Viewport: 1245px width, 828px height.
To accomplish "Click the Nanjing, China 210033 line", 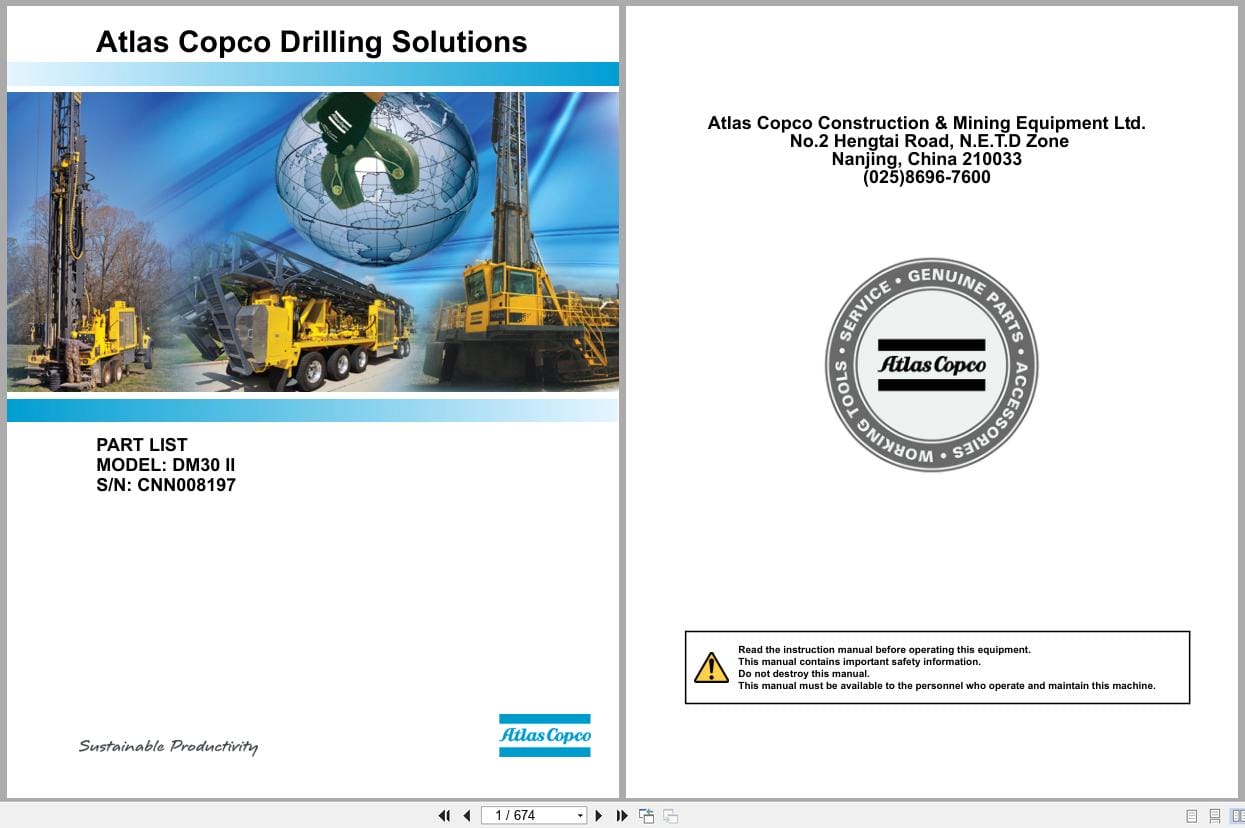I will [927, 159].
